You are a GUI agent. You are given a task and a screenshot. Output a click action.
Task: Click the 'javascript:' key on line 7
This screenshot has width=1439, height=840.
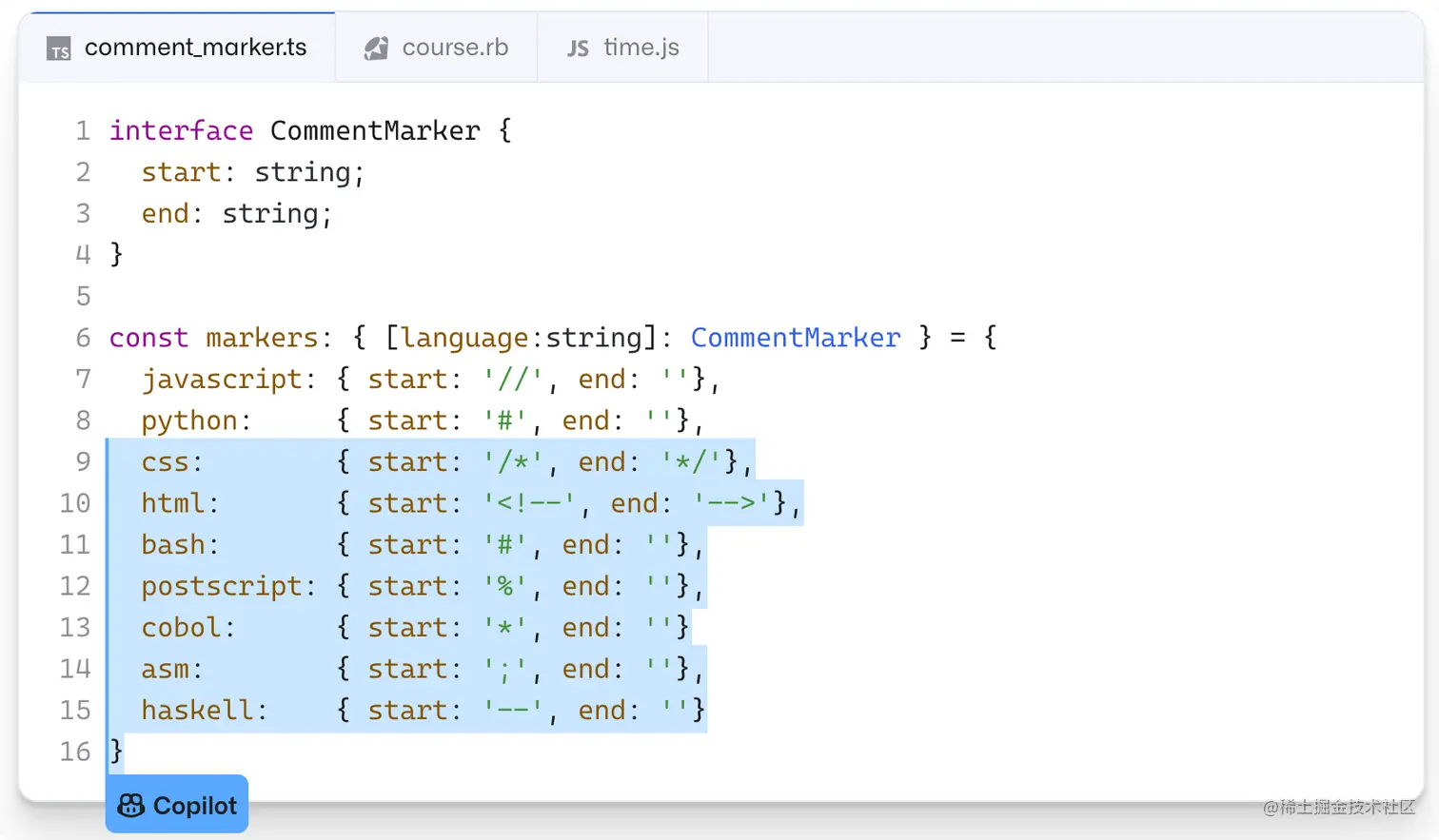coord(228,380)
